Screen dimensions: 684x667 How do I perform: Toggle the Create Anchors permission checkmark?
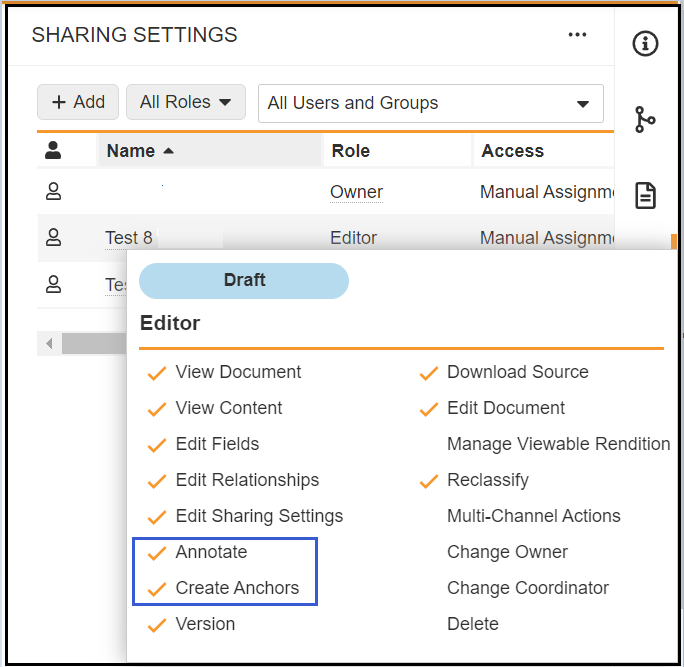pos(156,588)
